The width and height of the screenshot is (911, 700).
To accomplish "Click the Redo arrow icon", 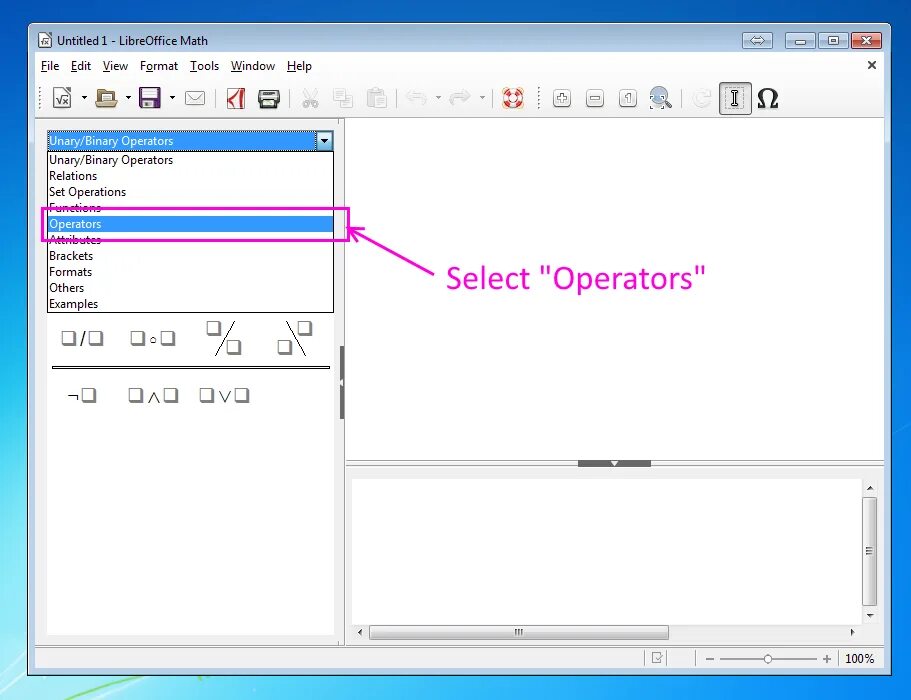I will coord(460,98).
